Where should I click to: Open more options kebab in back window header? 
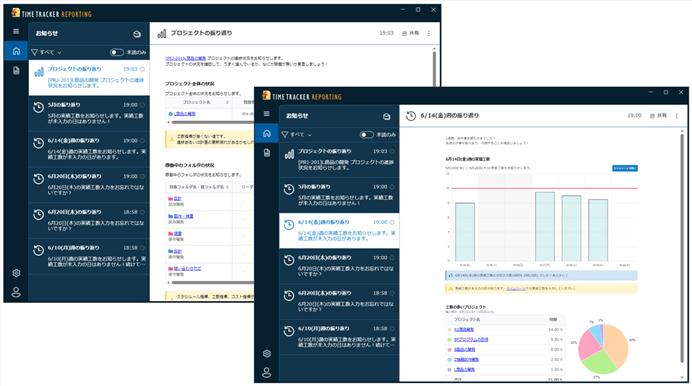click(x=429, y=33)
